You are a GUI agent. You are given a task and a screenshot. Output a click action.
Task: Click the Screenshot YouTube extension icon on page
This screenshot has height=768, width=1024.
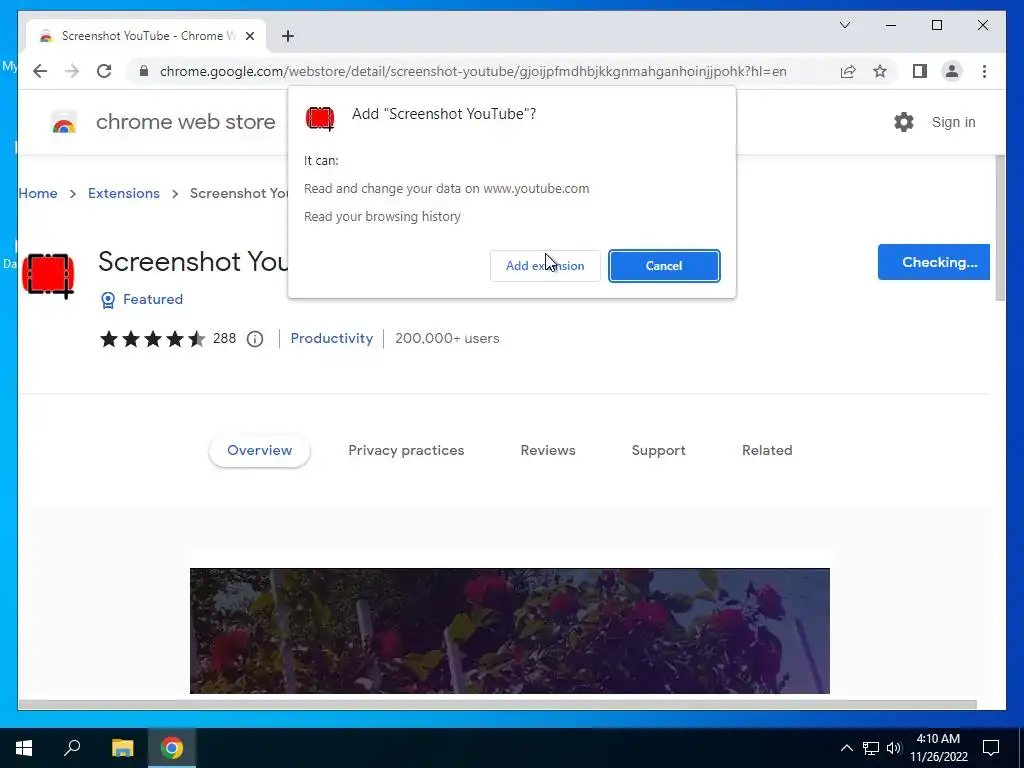tap(48, 276)
